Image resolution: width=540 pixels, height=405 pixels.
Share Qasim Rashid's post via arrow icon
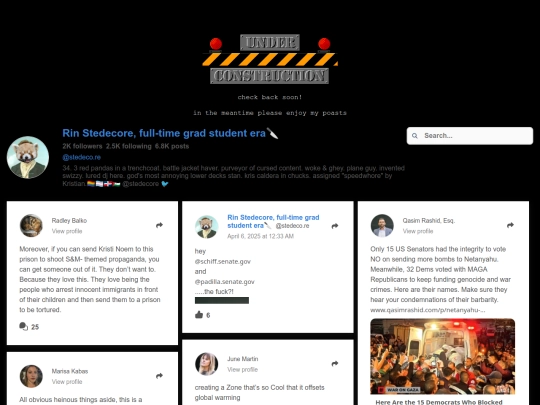point(510,225)
